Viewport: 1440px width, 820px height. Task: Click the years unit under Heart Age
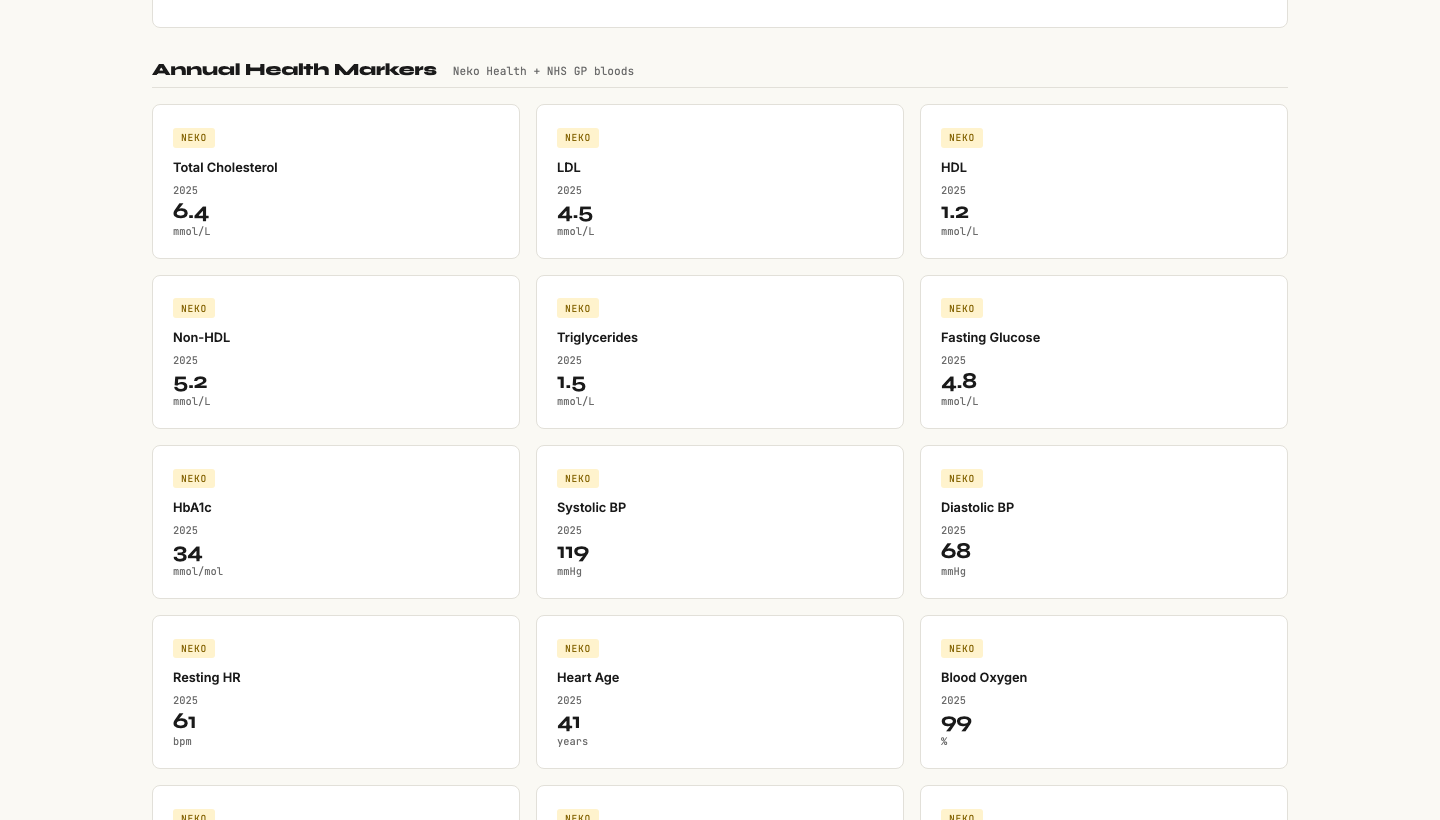click(573, 742)
